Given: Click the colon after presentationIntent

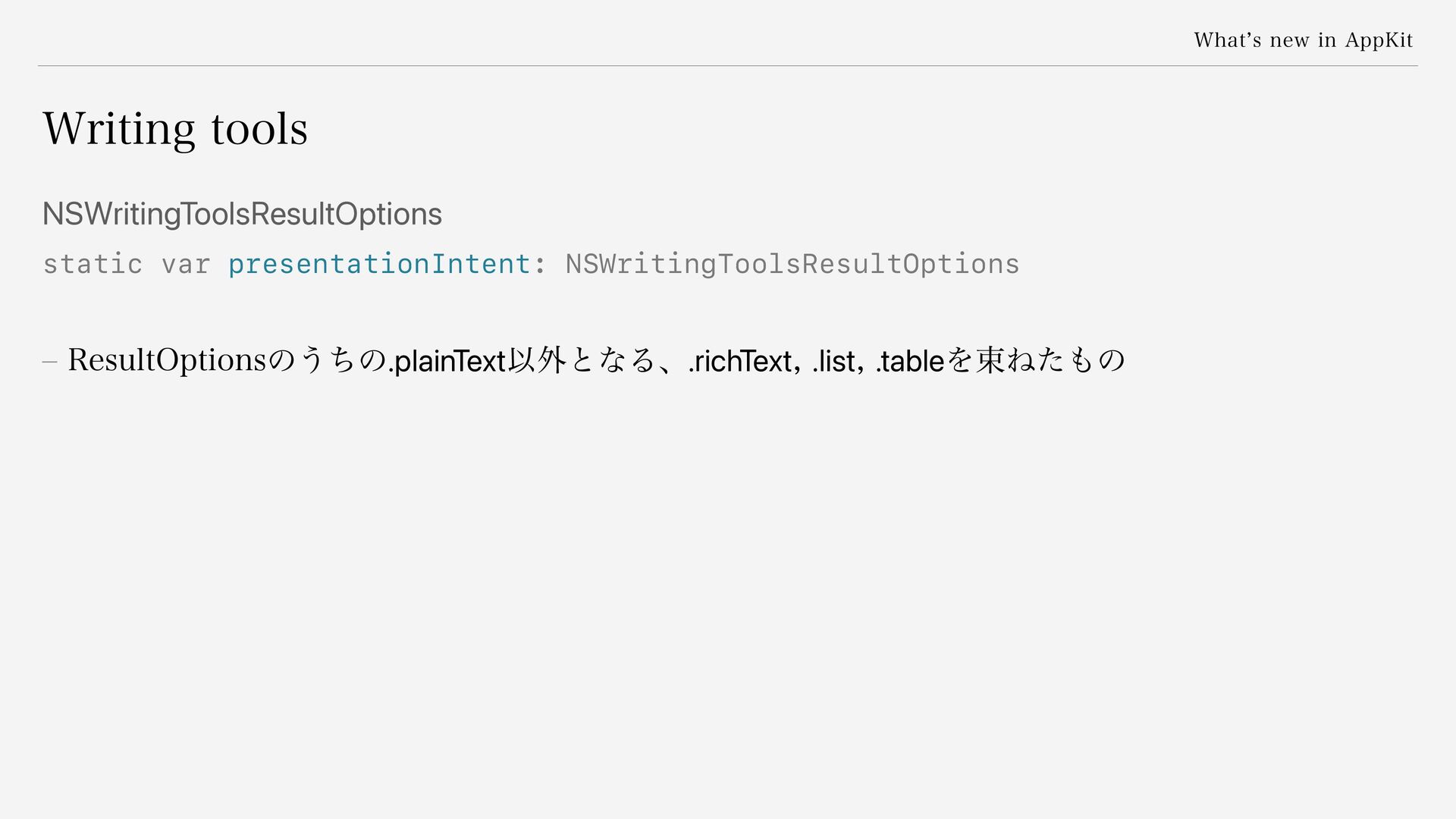Looking at the screenshot, I should (x=540, y=265).
